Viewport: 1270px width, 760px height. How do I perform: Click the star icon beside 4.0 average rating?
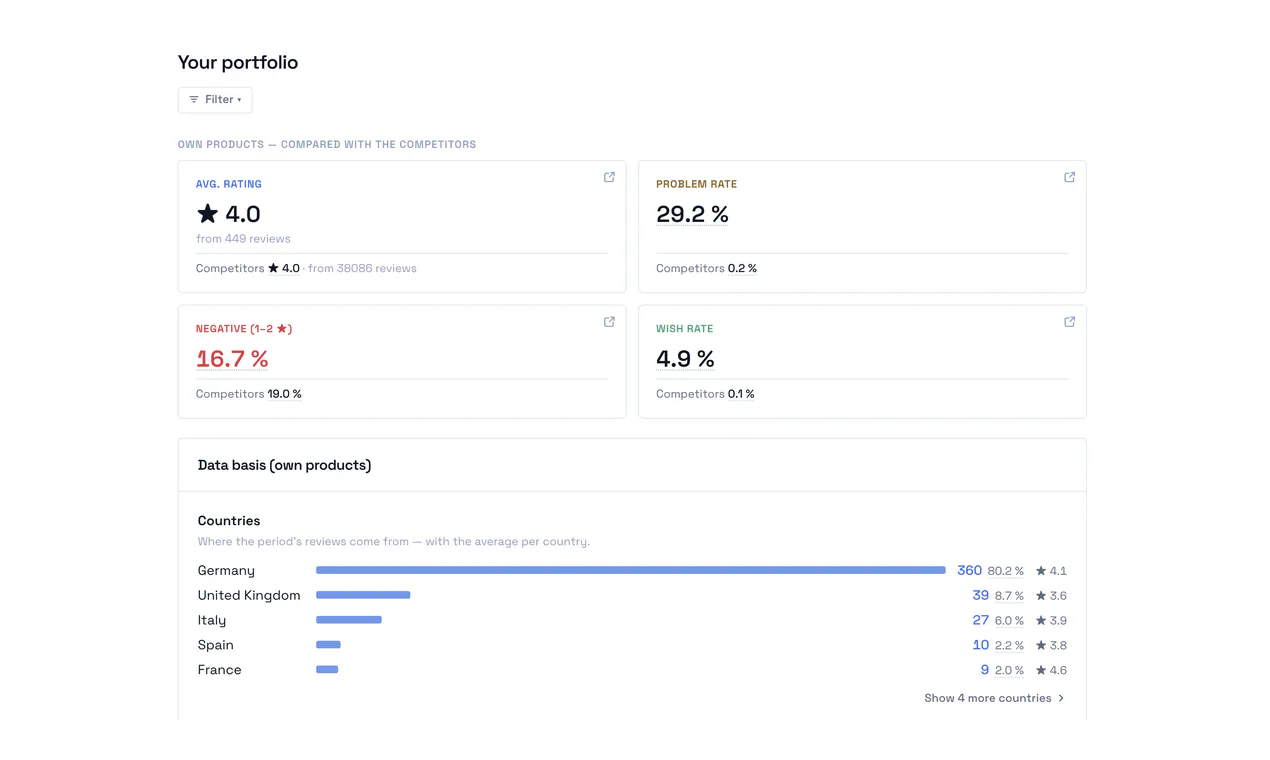tap(207, 213)
